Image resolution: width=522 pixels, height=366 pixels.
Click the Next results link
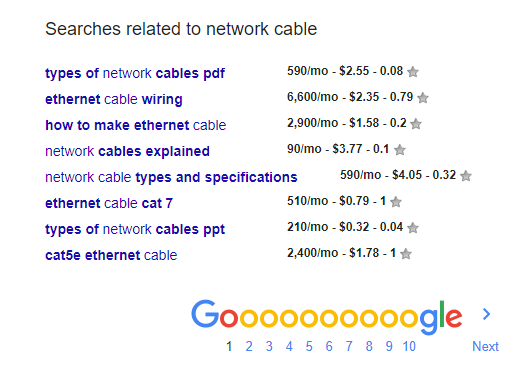coord(485,346)
